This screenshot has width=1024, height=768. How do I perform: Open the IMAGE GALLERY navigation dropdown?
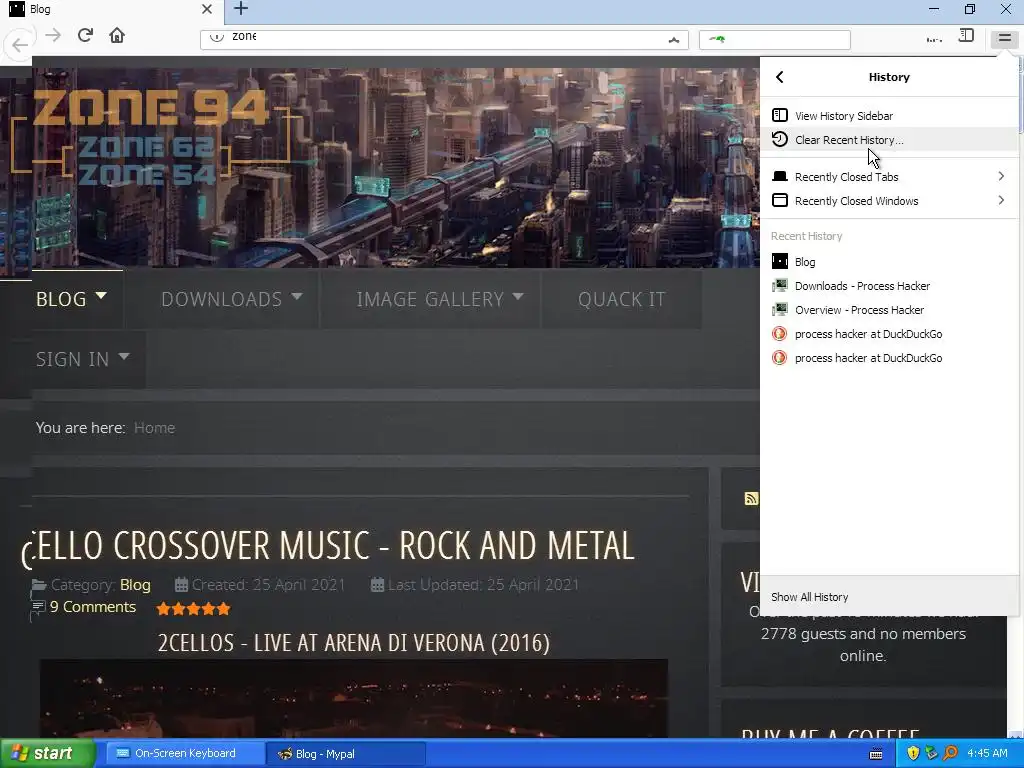click(440, 299)
